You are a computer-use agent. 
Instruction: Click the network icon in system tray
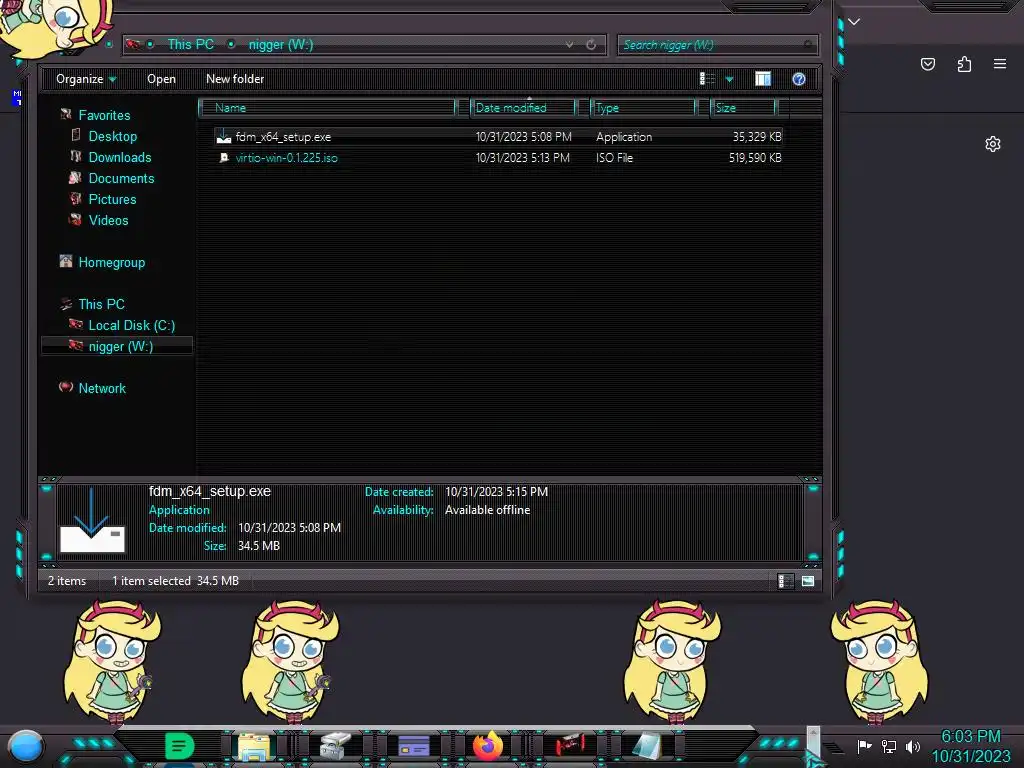[x=889, y=746]
